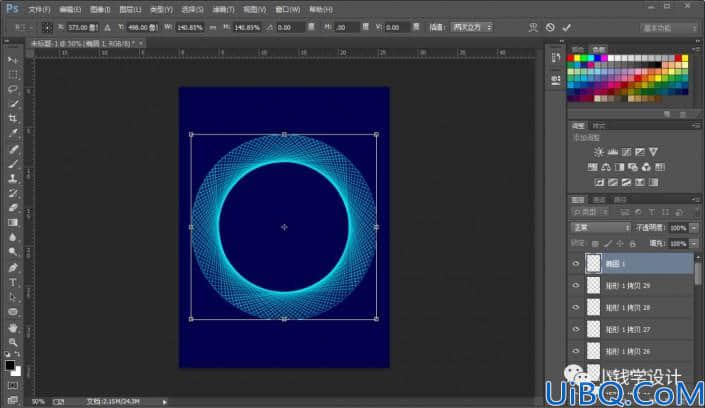The height and width of the screenshot is (408, 705).
Task: Select the Blur tool
Action: point(13,238)
